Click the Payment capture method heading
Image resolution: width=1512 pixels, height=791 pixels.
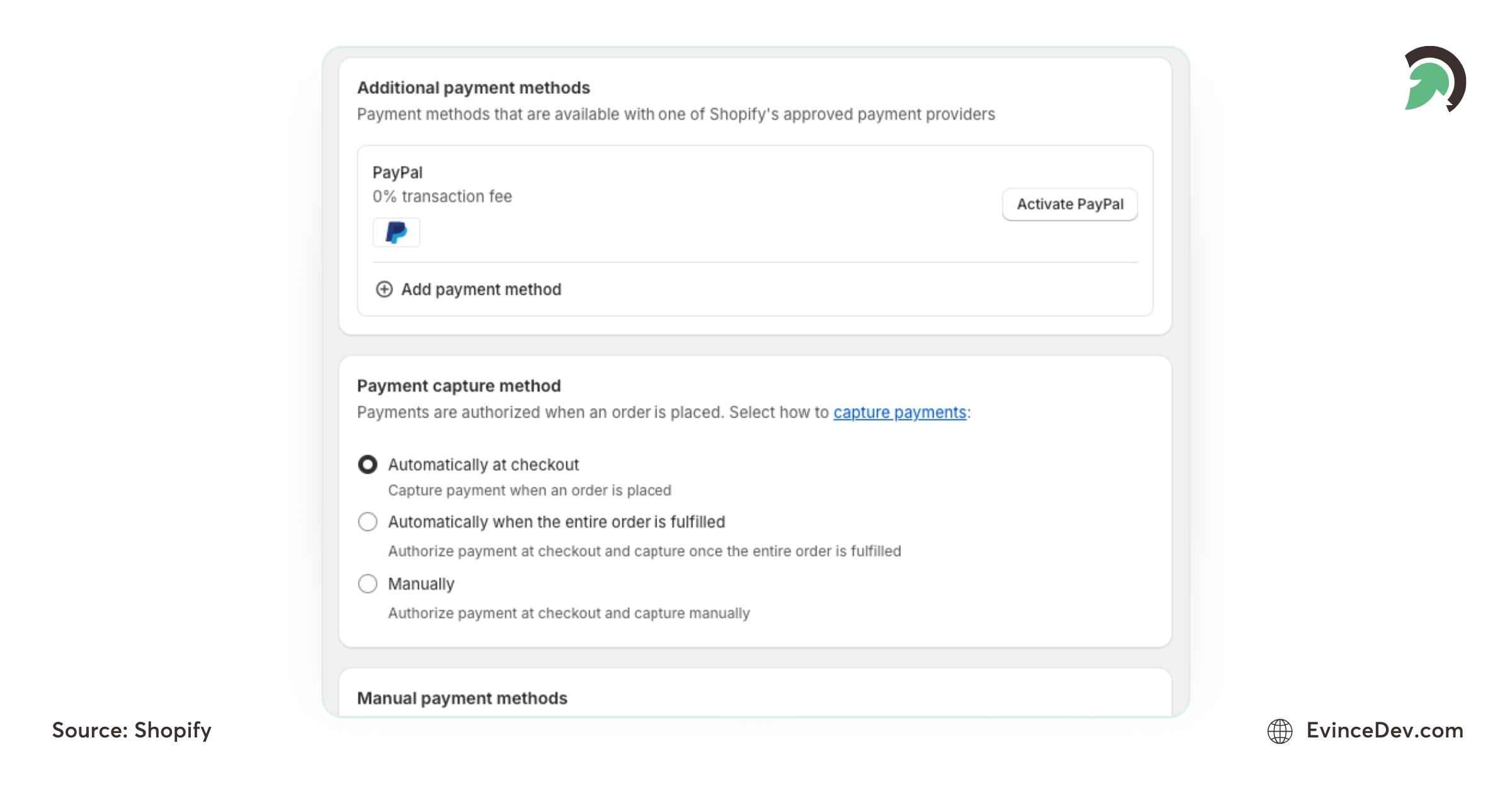click(459, 385)
